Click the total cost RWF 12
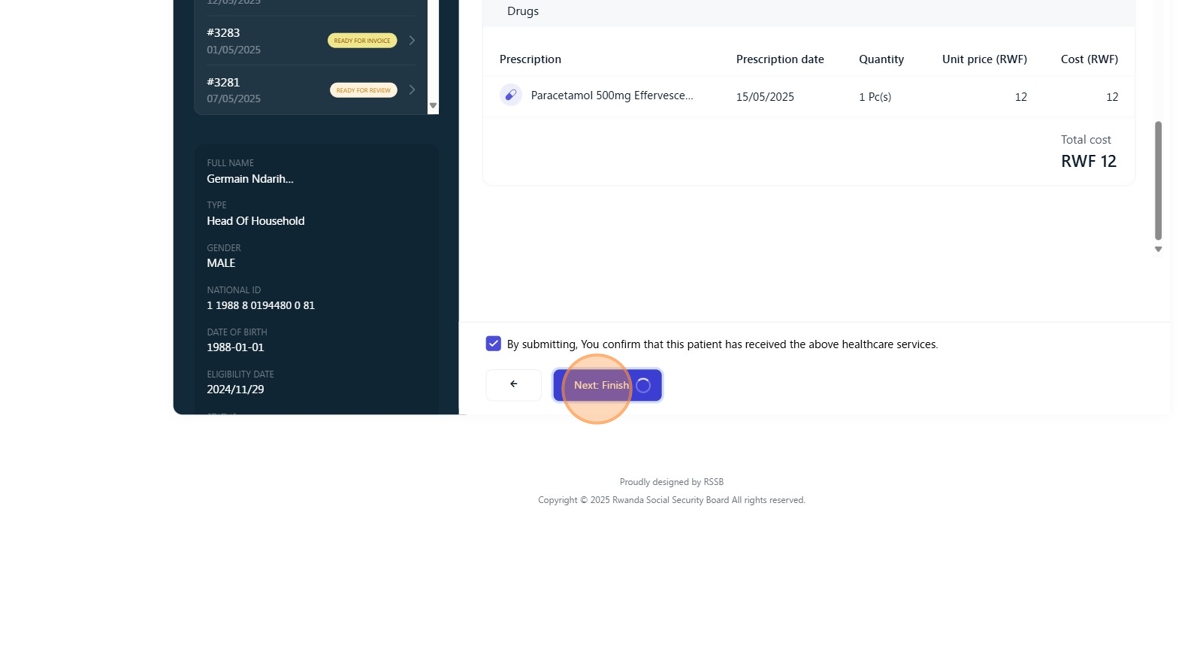 [x=1089, y=161]
